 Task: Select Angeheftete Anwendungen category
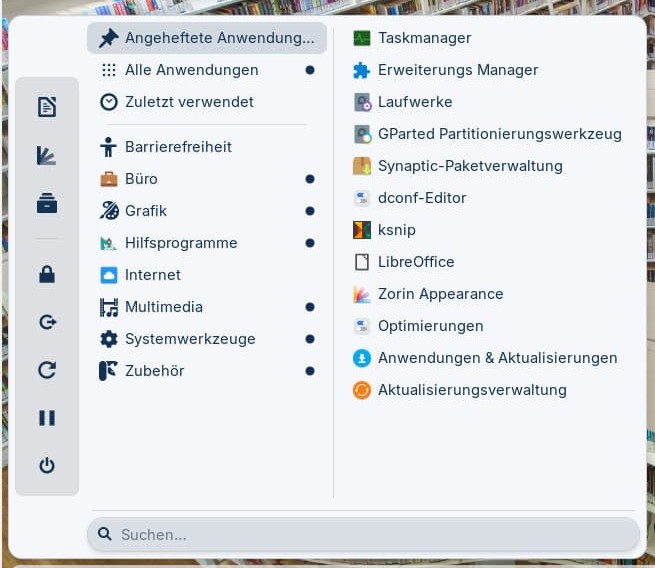(x=207, y=38)
